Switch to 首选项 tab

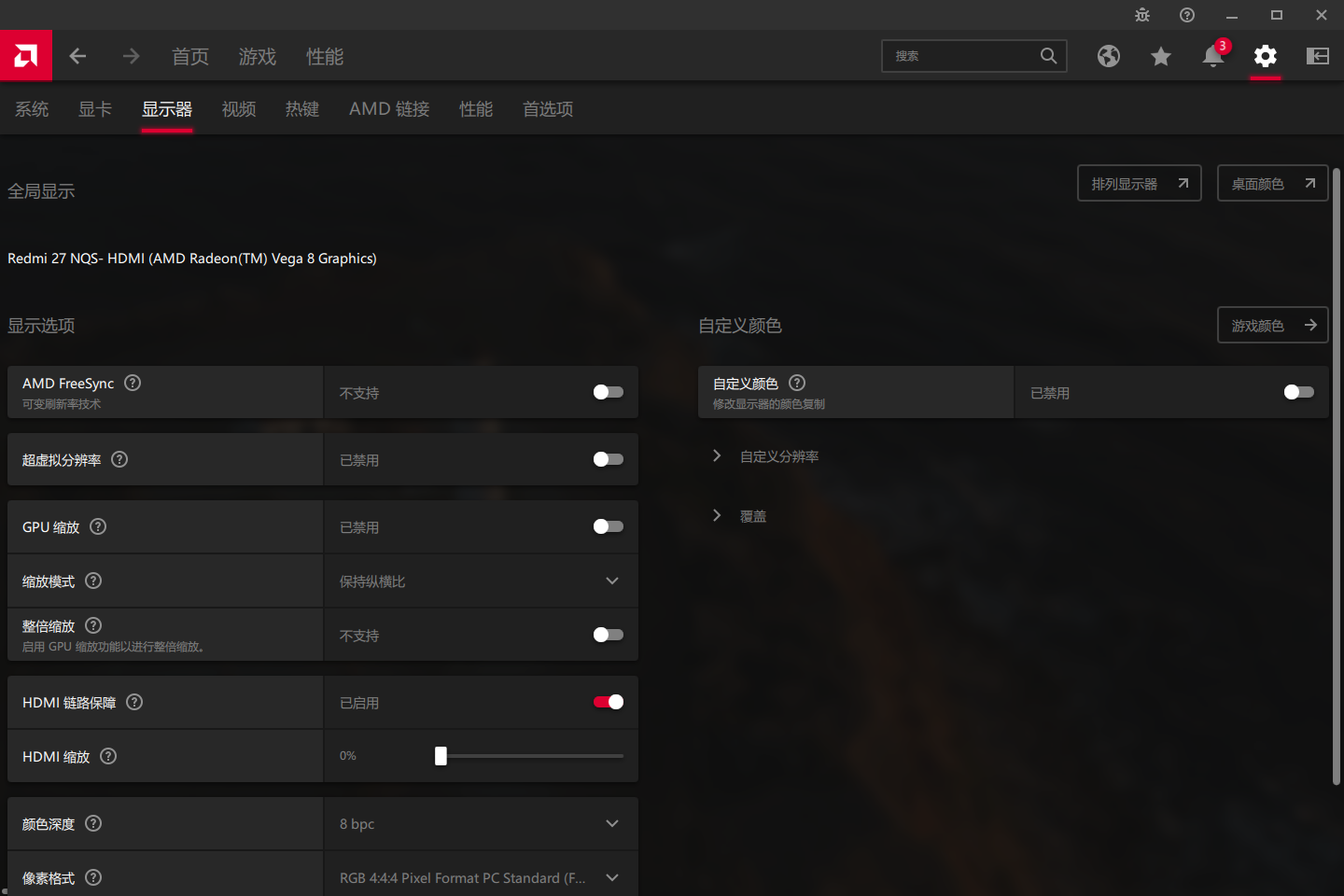point(548,109)
